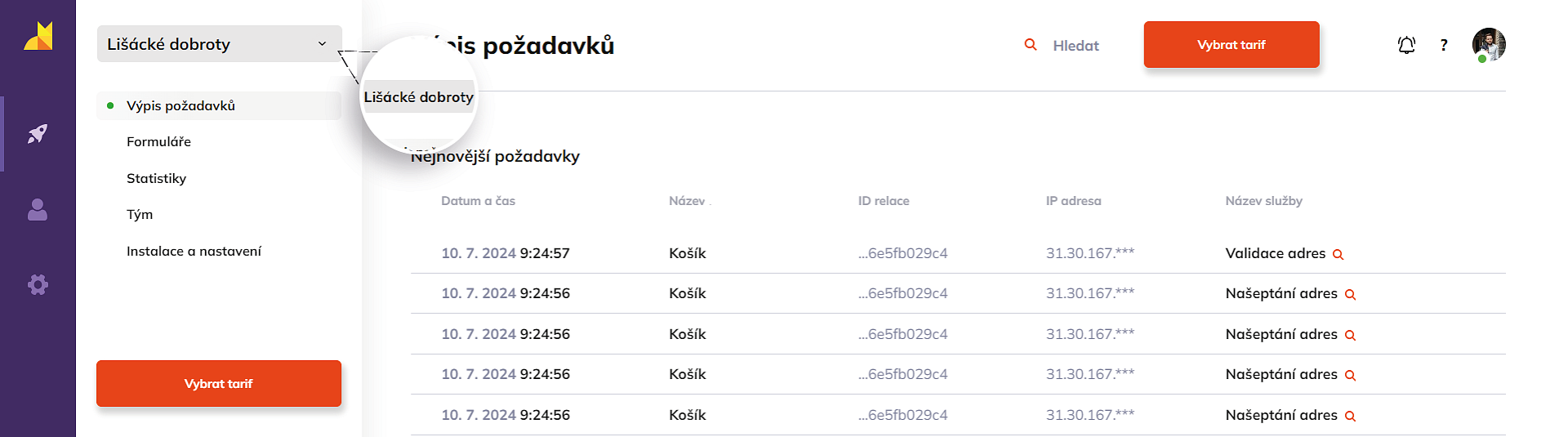Image resolution: width=1568 pixels, height=437 pixels.
Task: Select Výpis požadavků menu item
Action: [180, 105]
